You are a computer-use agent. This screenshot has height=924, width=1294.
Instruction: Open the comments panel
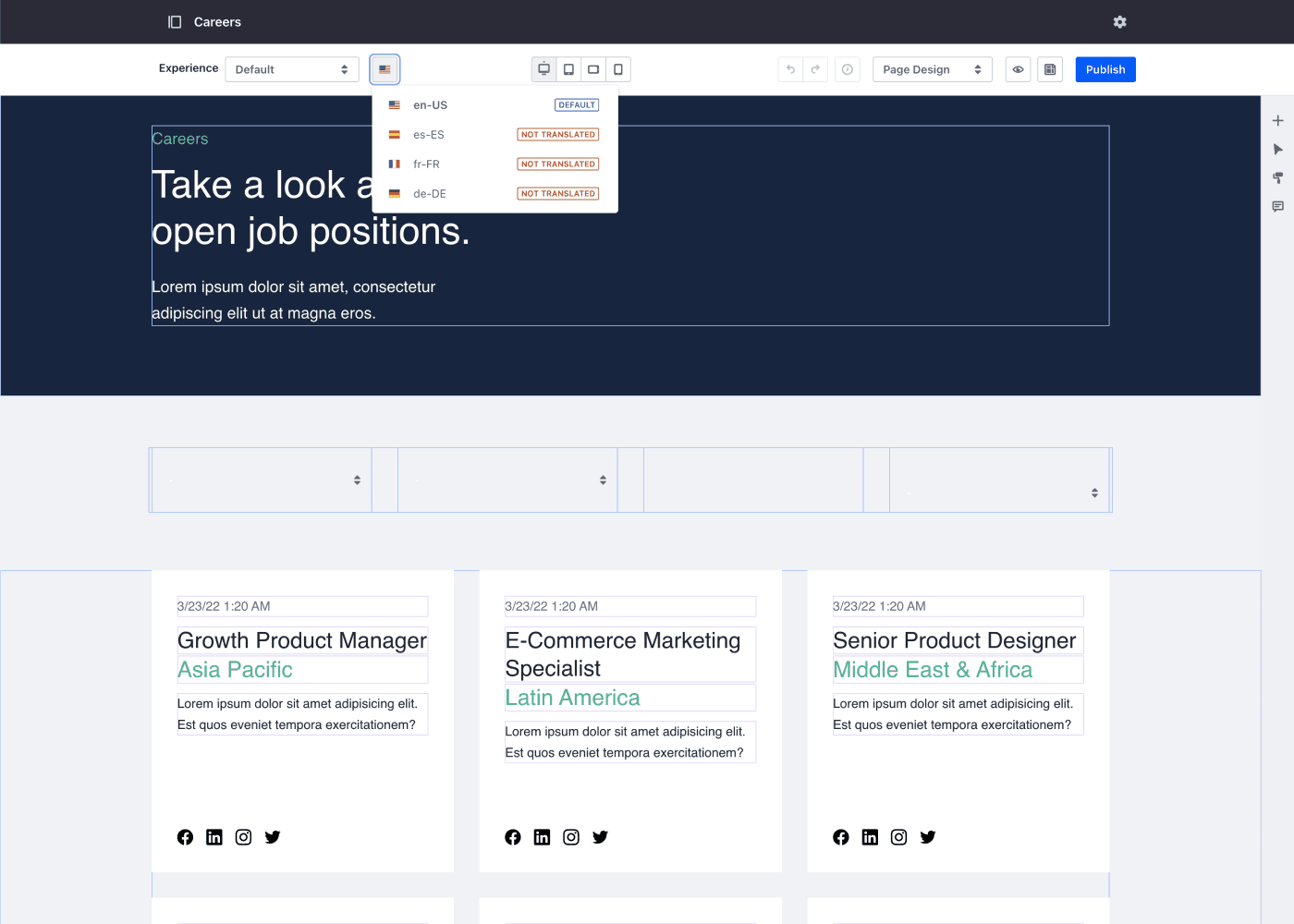[1278, 207]
